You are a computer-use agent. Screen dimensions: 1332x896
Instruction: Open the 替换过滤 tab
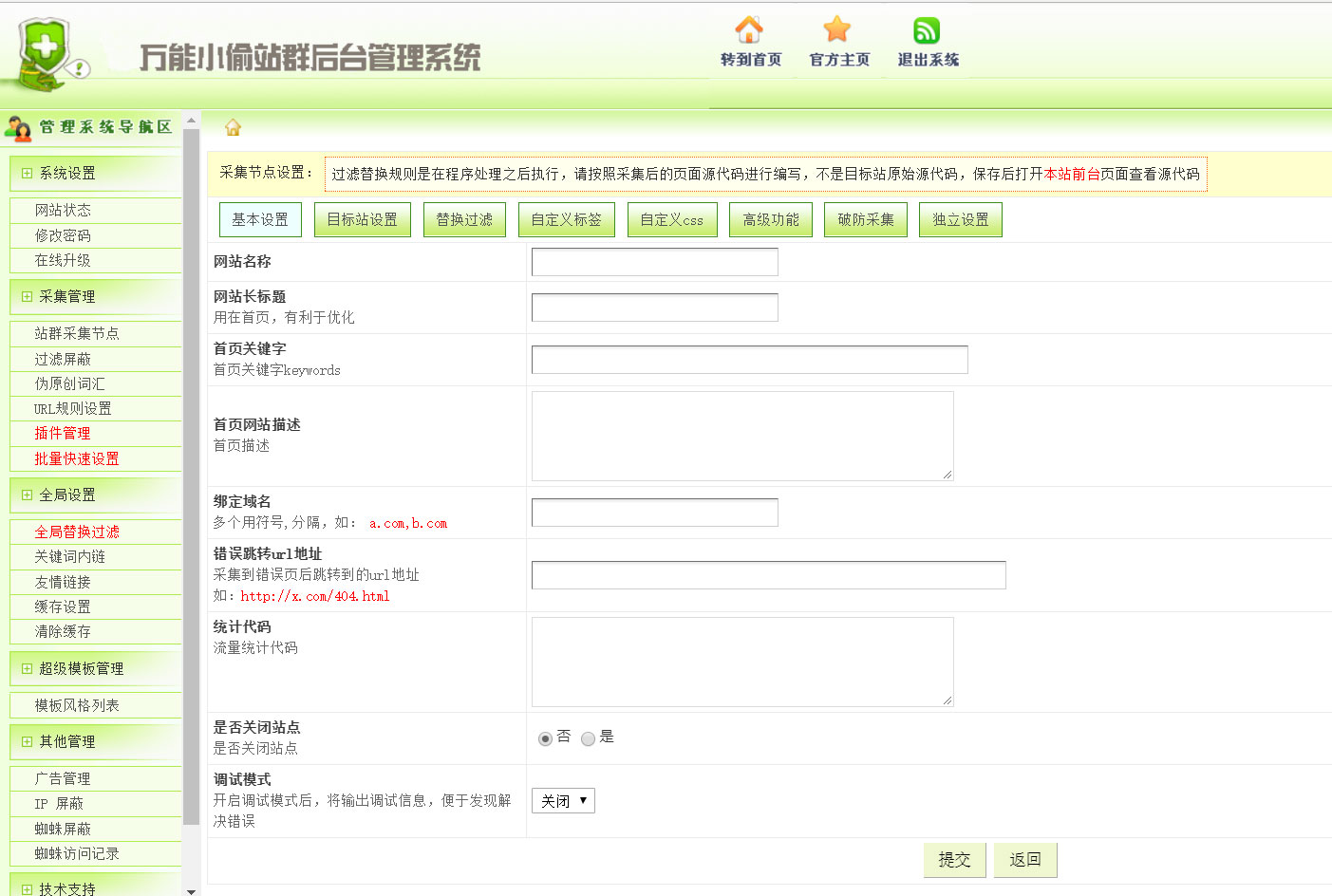[464, 218]
